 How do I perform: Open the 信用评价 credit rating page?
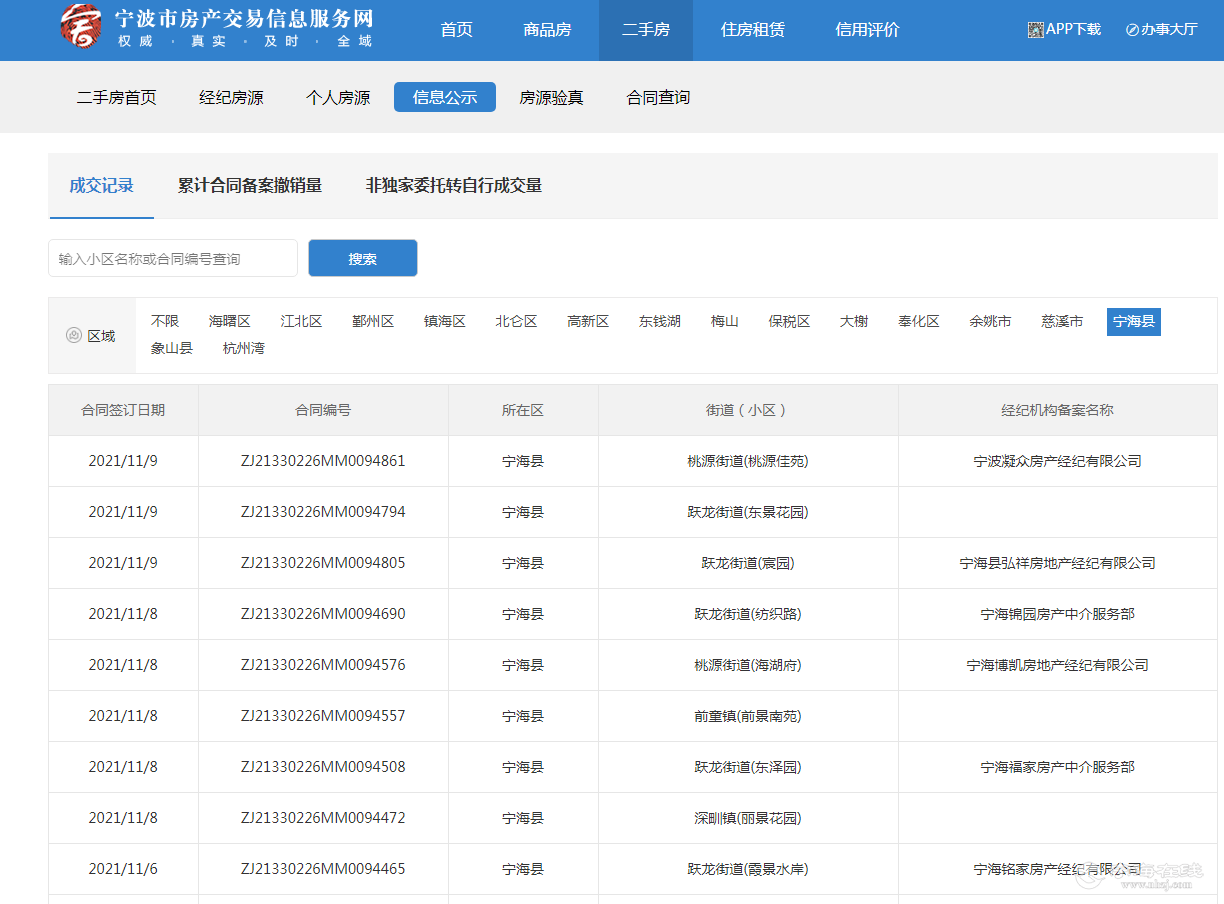tap(868, 30)
